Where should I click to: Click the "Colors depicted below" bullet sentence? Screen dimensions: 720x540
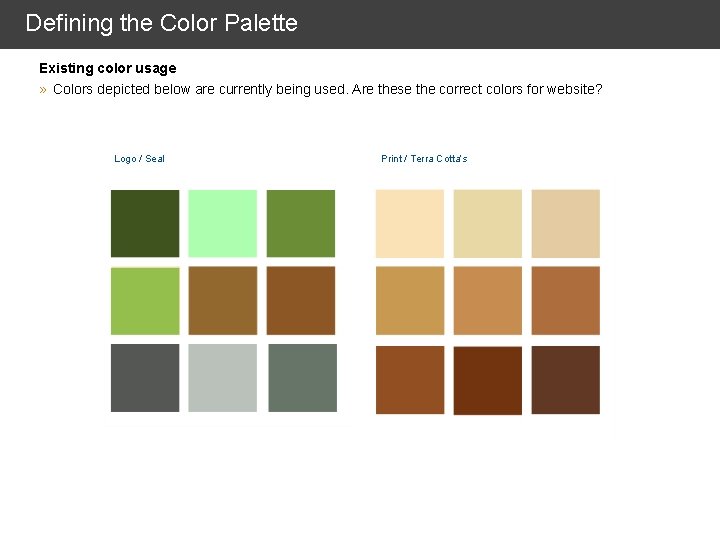tap(327, 89)
